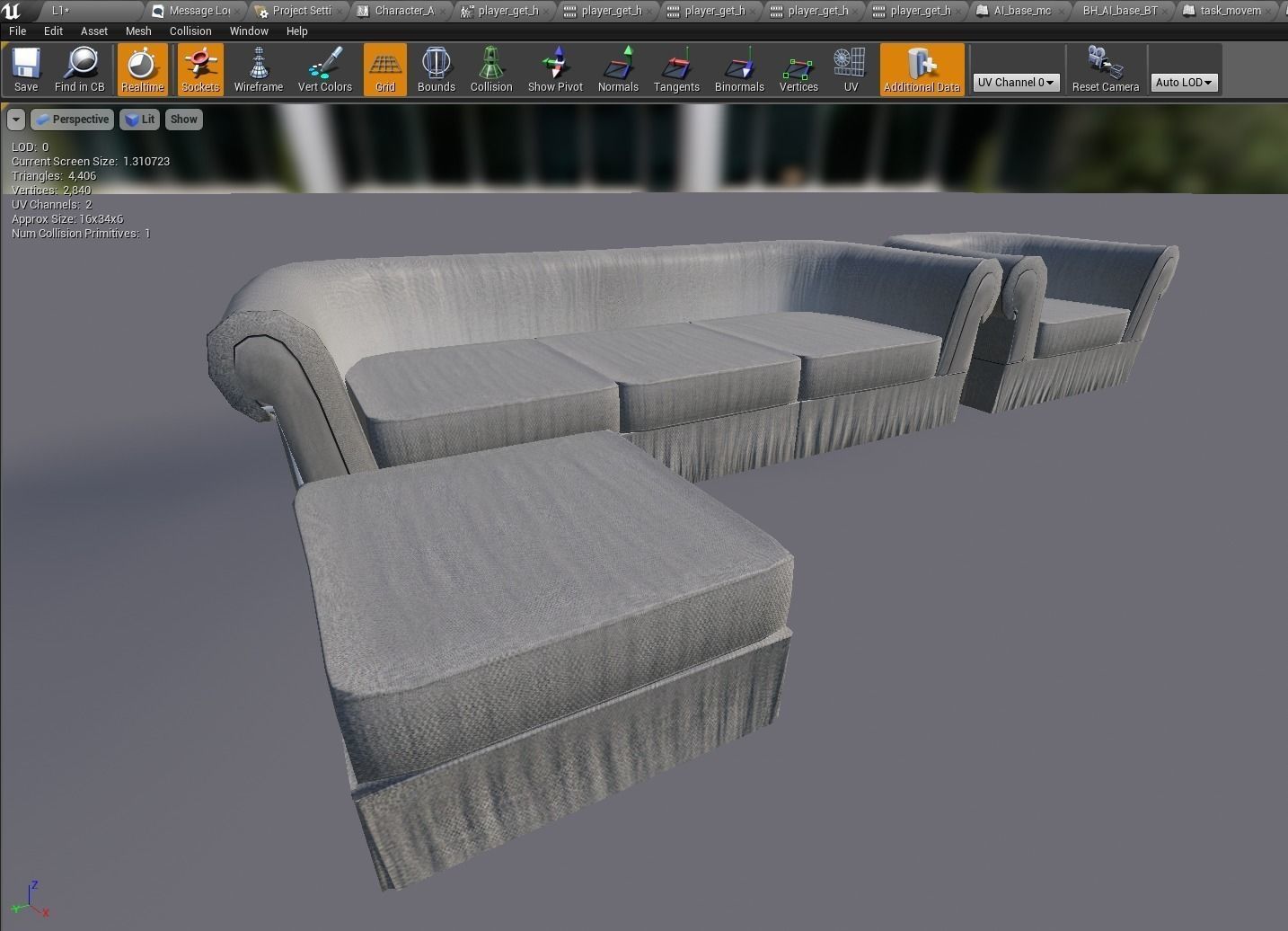Click the Unreal Engine logo
1288x931 pixels.
[x=12, y=11]
